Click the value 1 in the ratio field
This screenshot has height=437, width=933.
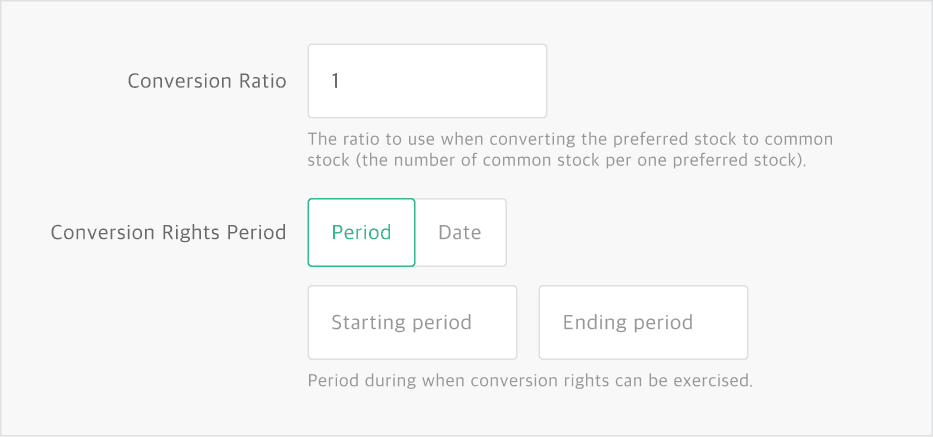pyautogui.click(x=336, y=81)
